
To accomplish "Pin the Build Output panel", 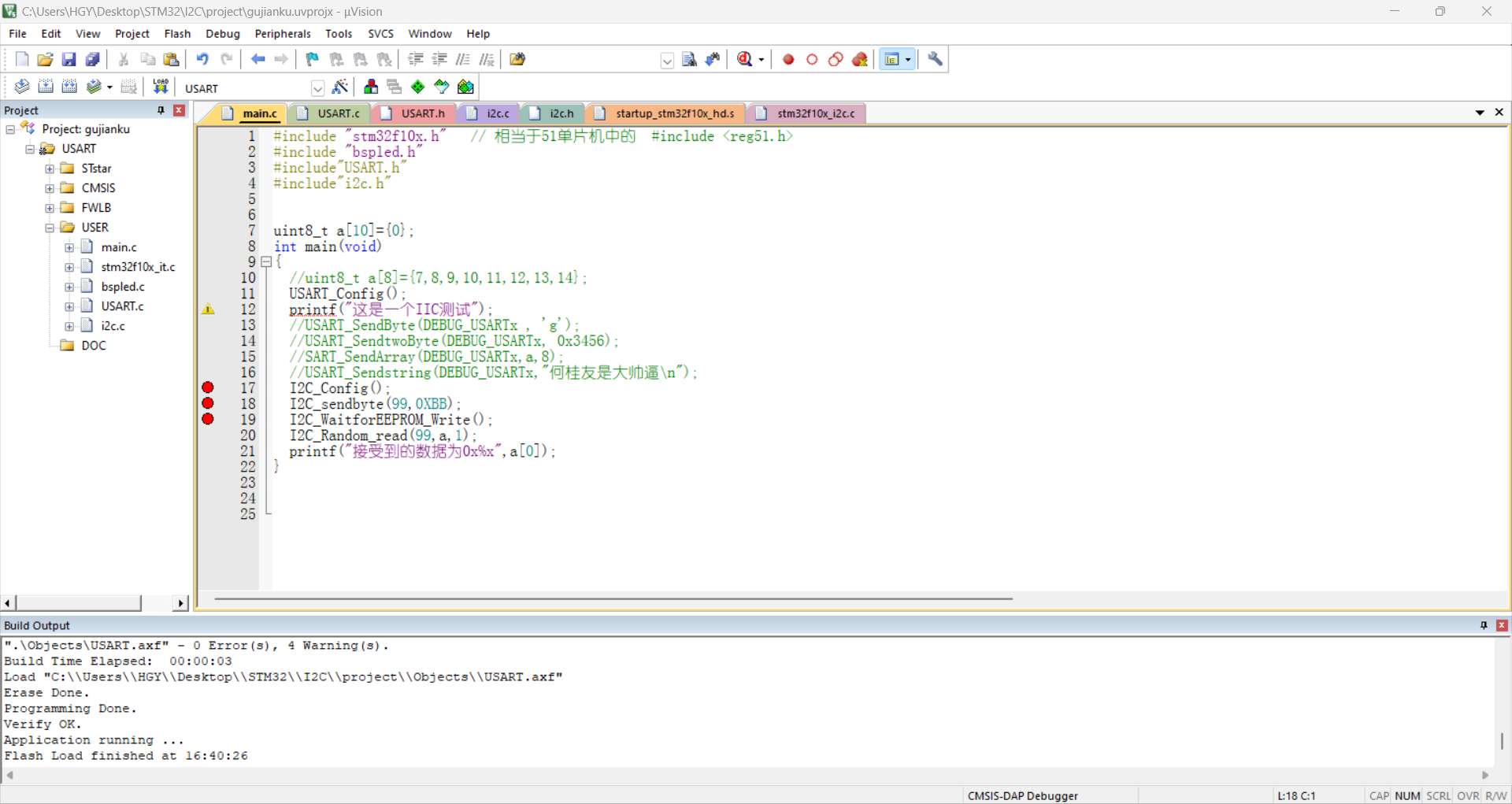I will (x=1484, y=625).
